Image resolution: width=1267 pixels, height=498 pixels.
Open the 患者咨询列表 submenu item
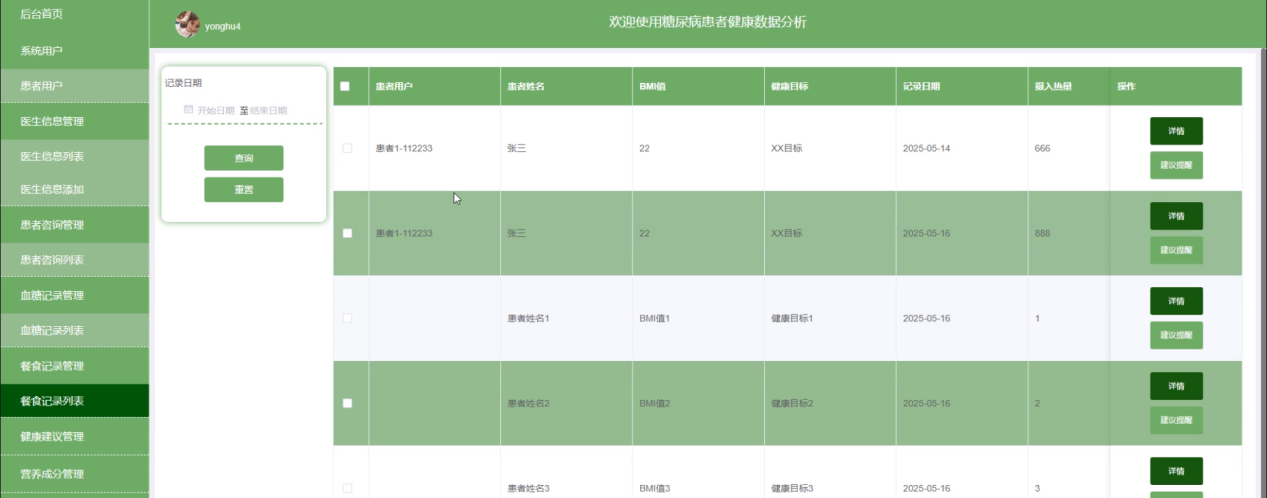coord(74,260)
